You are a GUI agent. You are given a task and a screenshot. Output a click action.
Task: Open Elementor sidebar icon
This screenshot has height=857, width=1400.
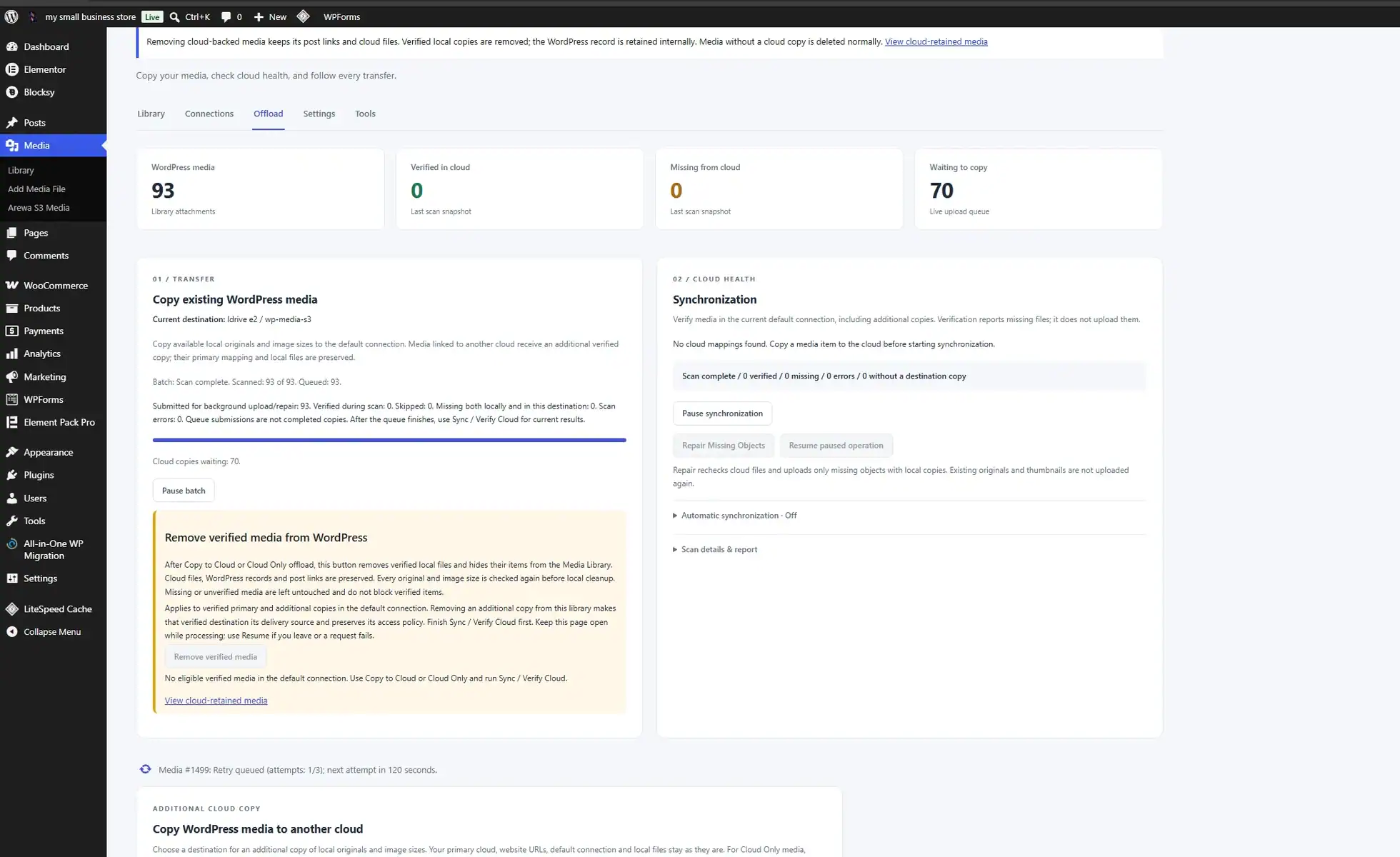pyautogui.click(x=12, y=69)
